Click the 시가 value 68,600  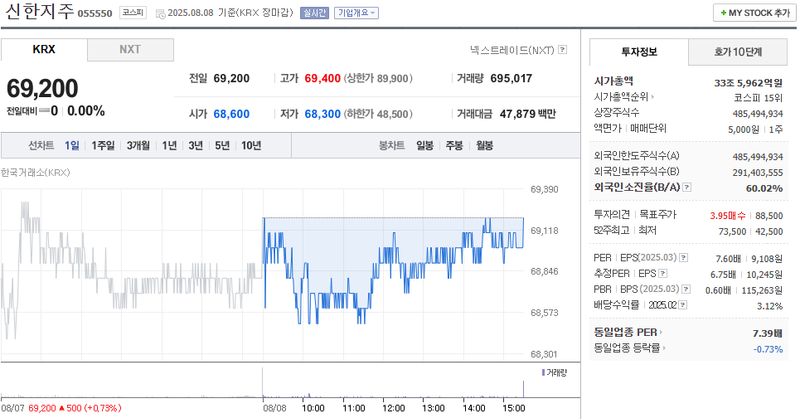click(x=232, y=114)
